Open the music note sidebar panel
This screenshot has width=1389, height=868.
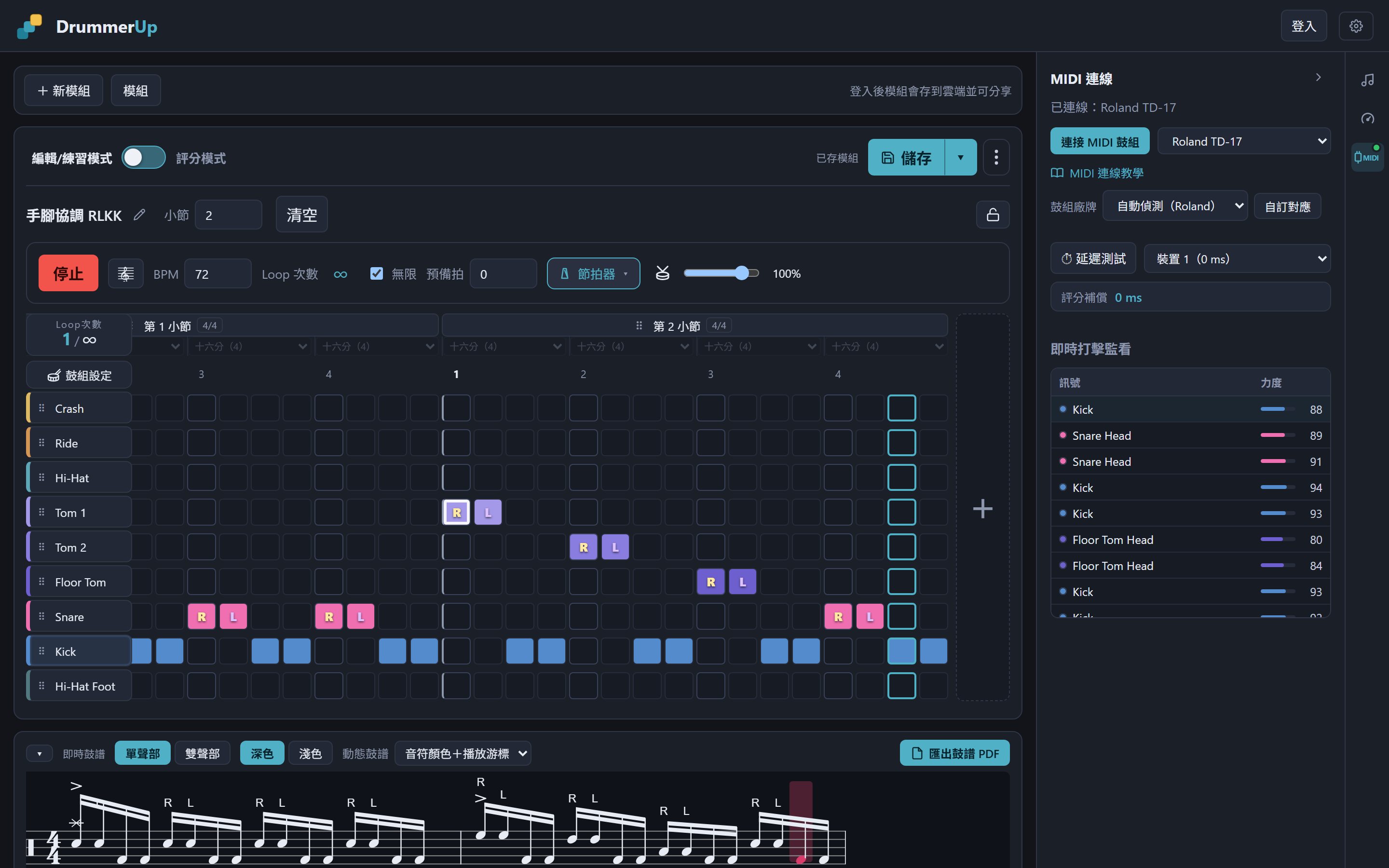point(1367,80)
